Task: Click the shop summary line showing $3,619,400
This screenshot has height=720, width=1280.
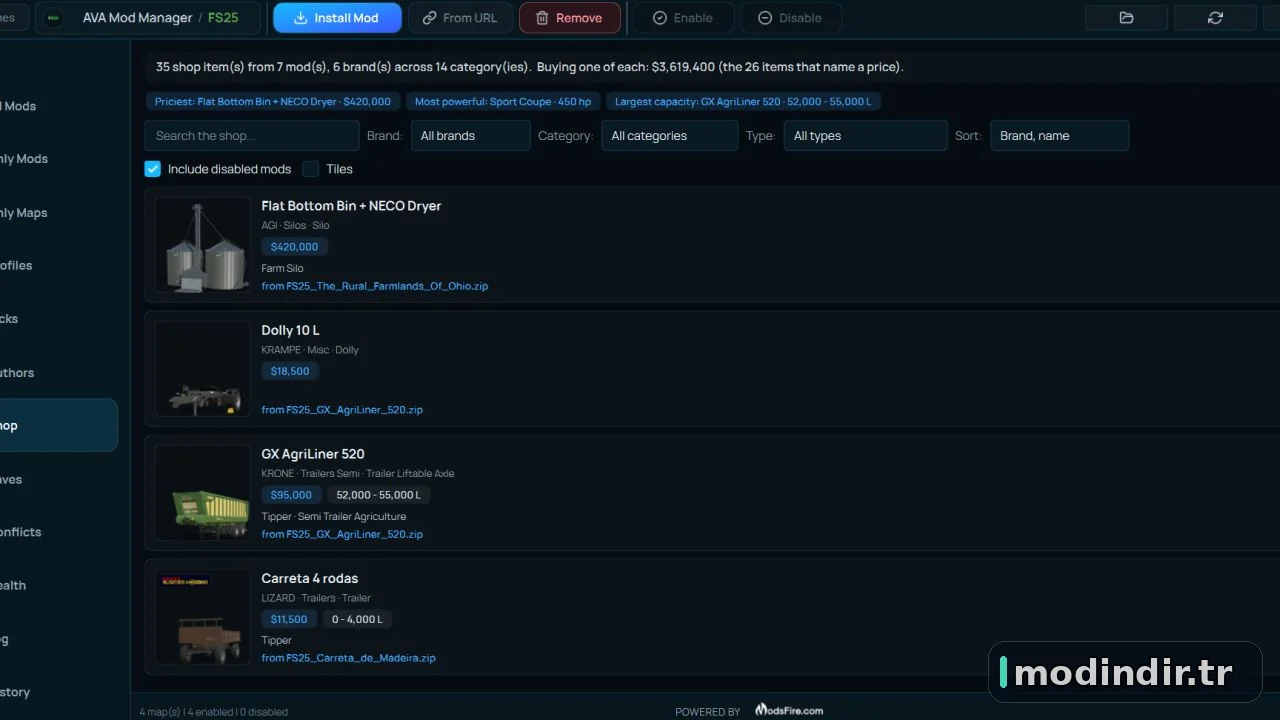Action: pyautogui.click(x=530, y=67)
